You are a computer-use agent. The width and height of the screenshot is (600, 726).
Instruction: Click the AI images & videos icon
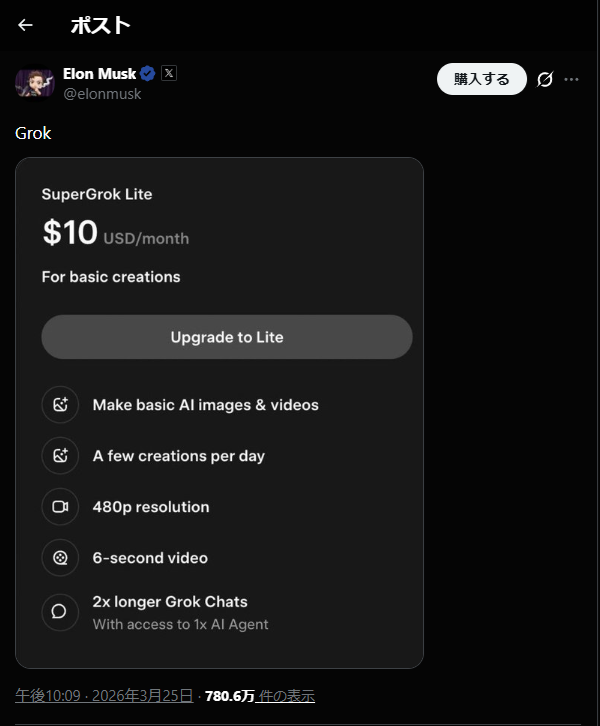click(x=60, y=405)
